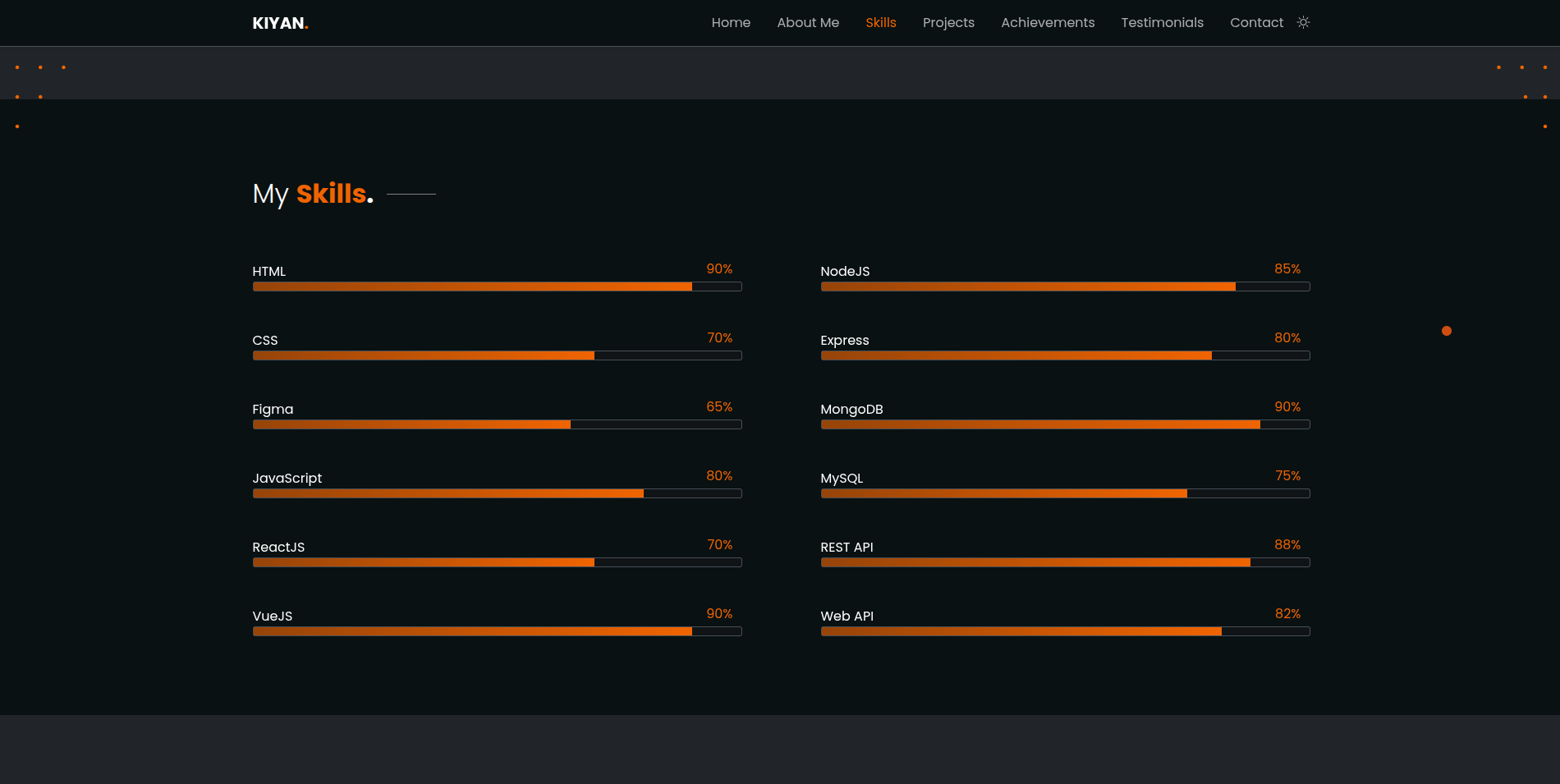The image size is (1560, 784).
Task: Click the NodeJS progress bar
Action: coord(1065,287)
